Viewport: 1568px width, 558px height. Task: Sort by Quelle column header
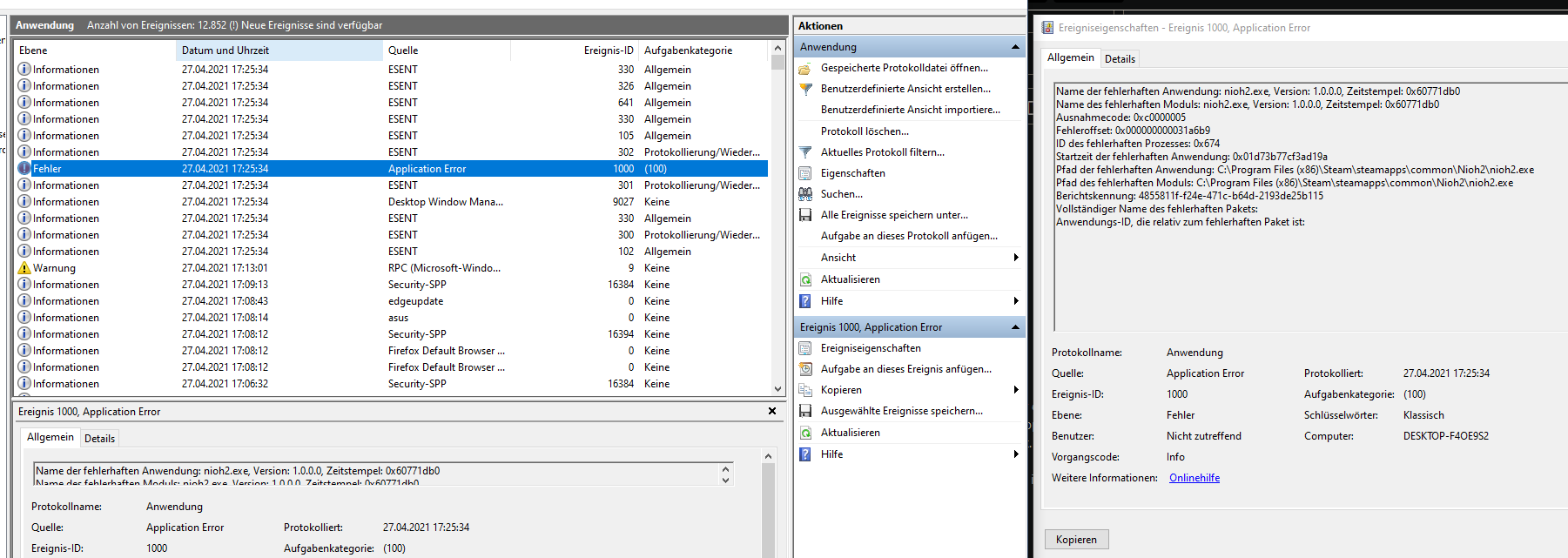447,50
